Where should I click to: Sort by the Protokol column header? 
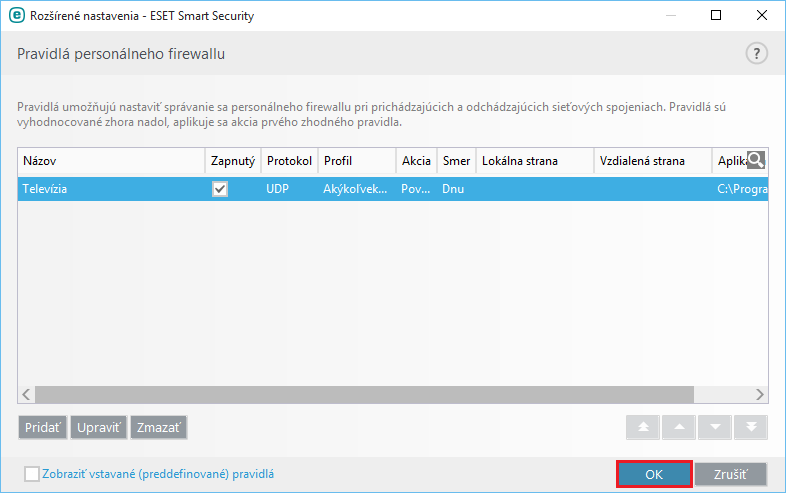click(x=289, y=160)
